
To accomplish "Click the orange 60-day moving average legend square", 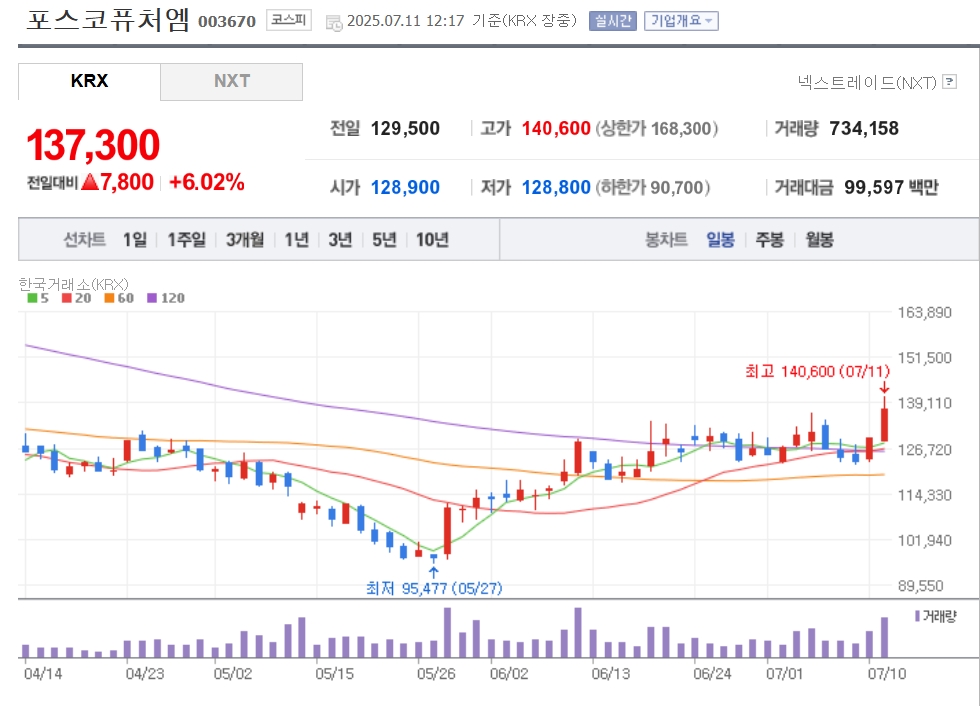I will [109, 298].
